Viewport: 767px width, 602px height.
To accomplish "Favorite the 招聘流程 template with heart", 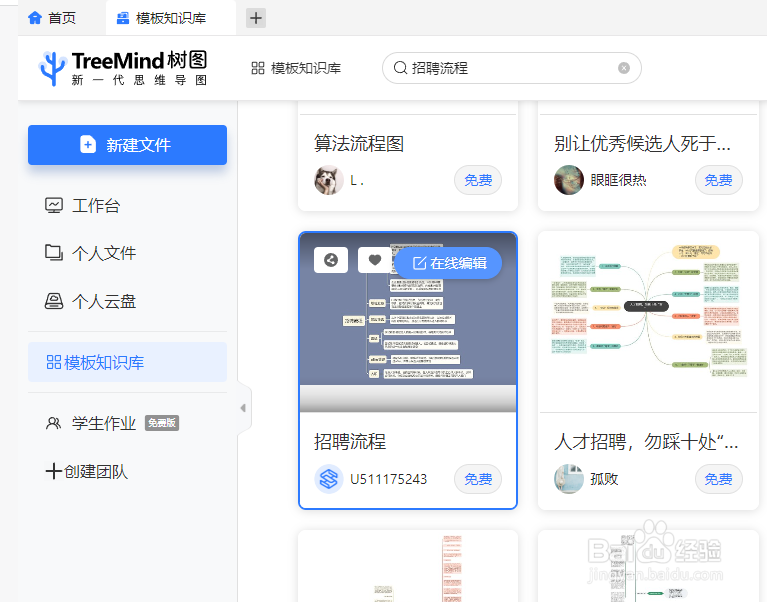I will tap(375, 260).
